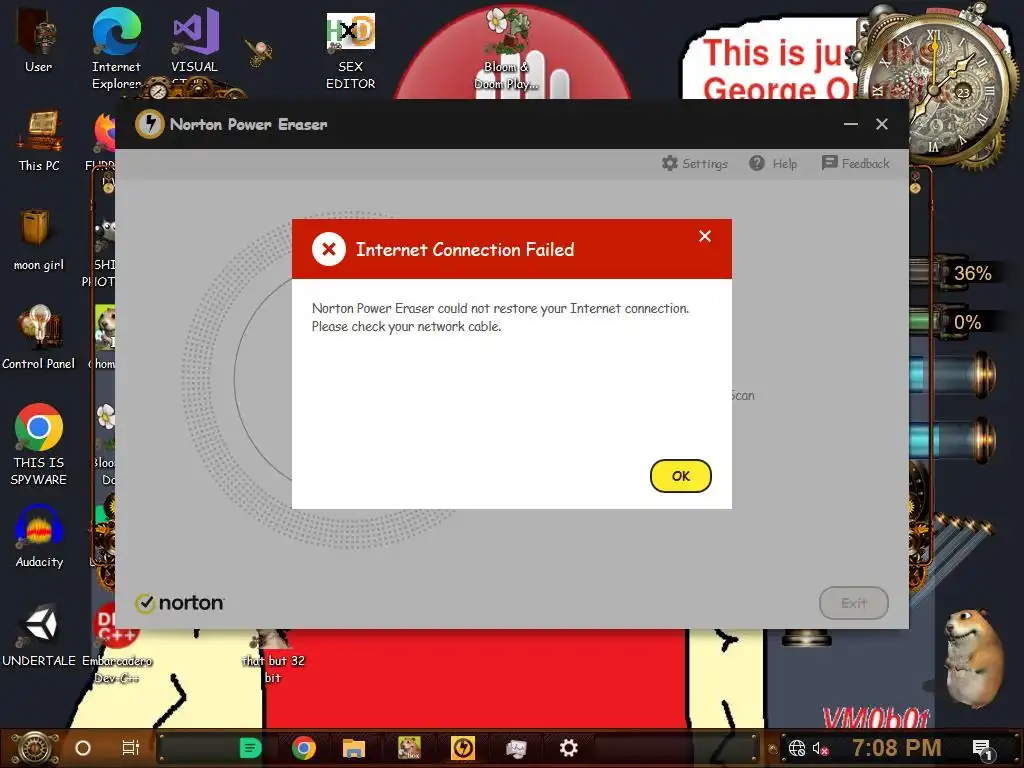
Task: Open the notification center icon
Action: [x=982, y=750]
